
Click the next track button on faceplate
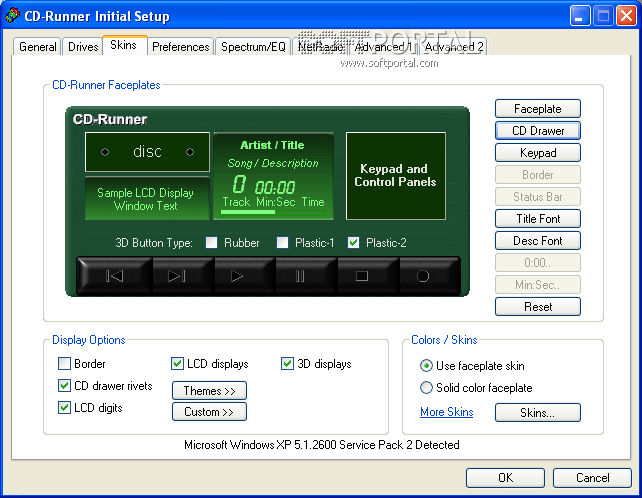[x=183, y=276]
